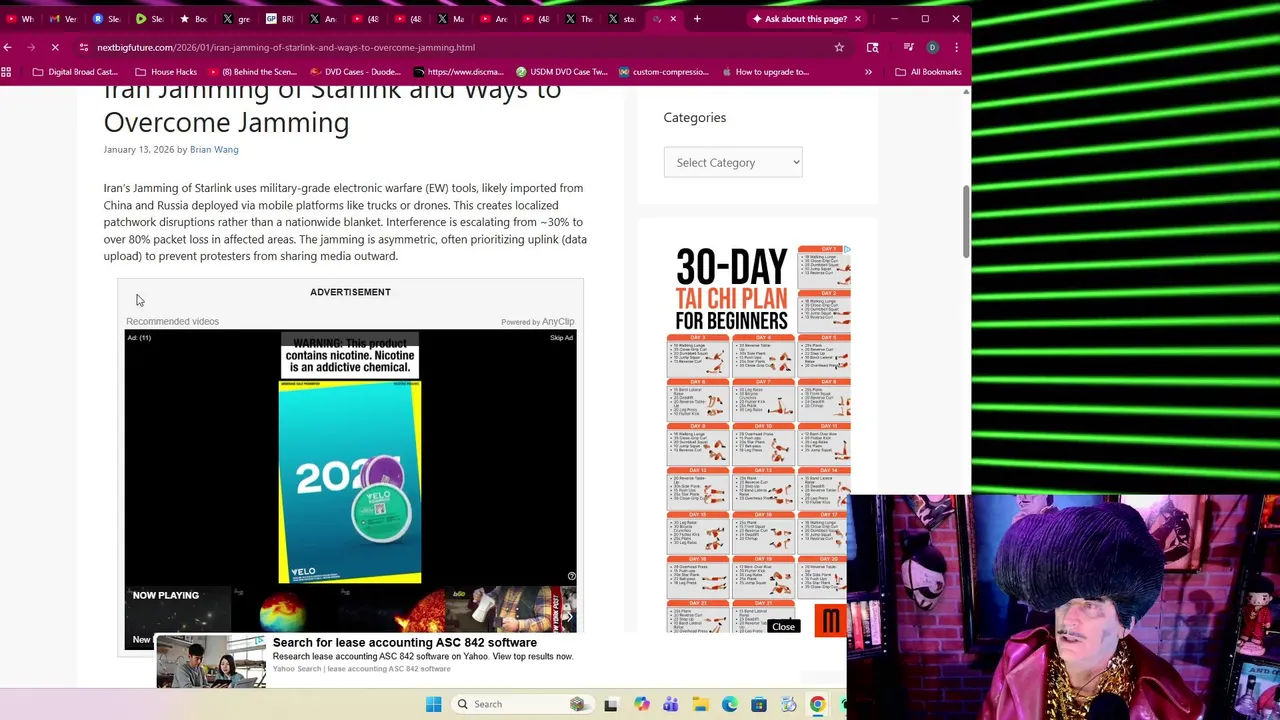Skip the video ad
Screen dimensions: 1280x720
pos(561,338)
